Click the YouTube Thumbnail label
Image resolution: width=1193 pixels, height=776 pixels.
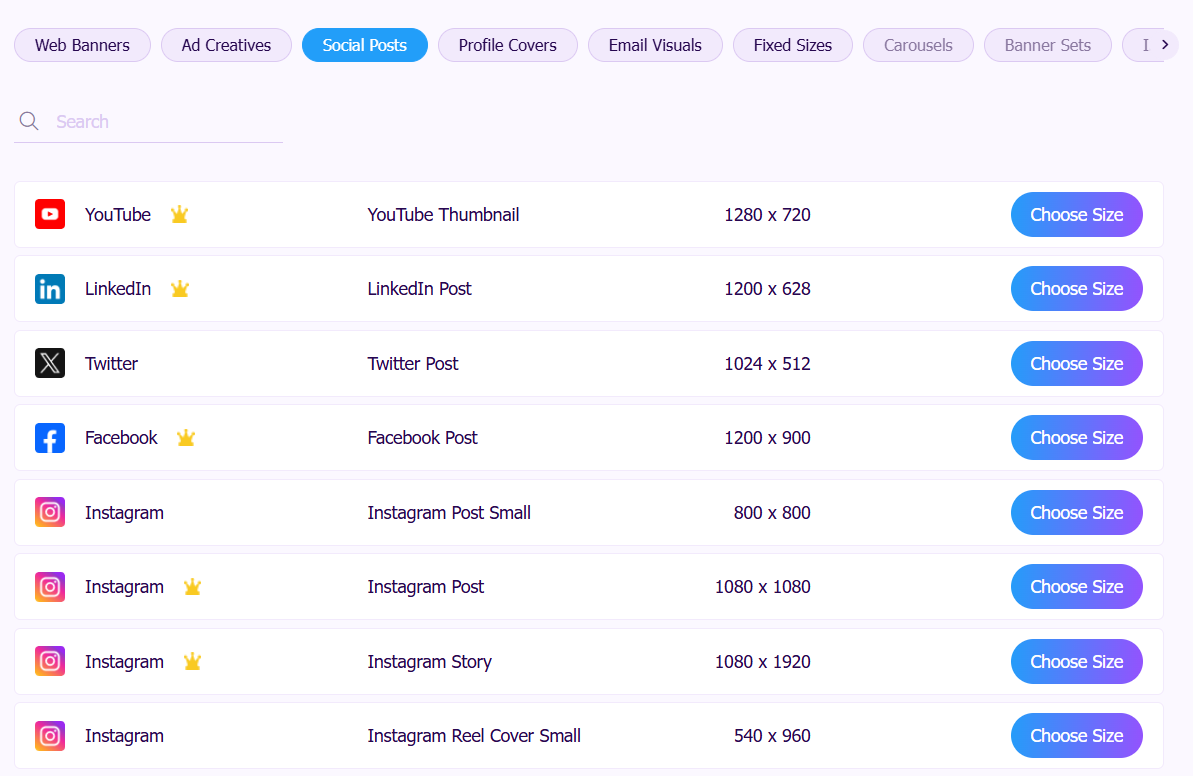point(444,215)
